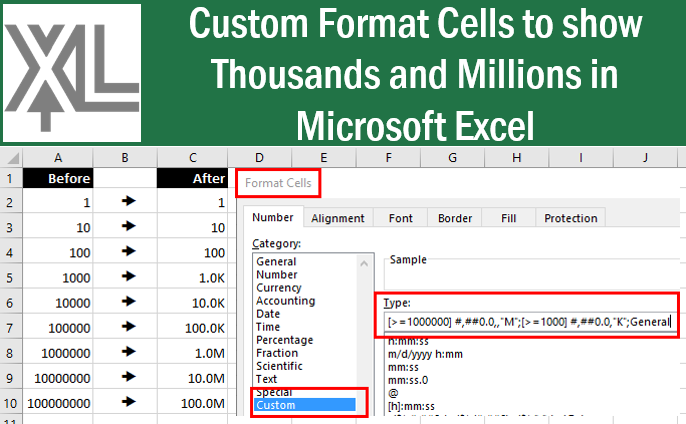Select Currency category

pos(305,287)
